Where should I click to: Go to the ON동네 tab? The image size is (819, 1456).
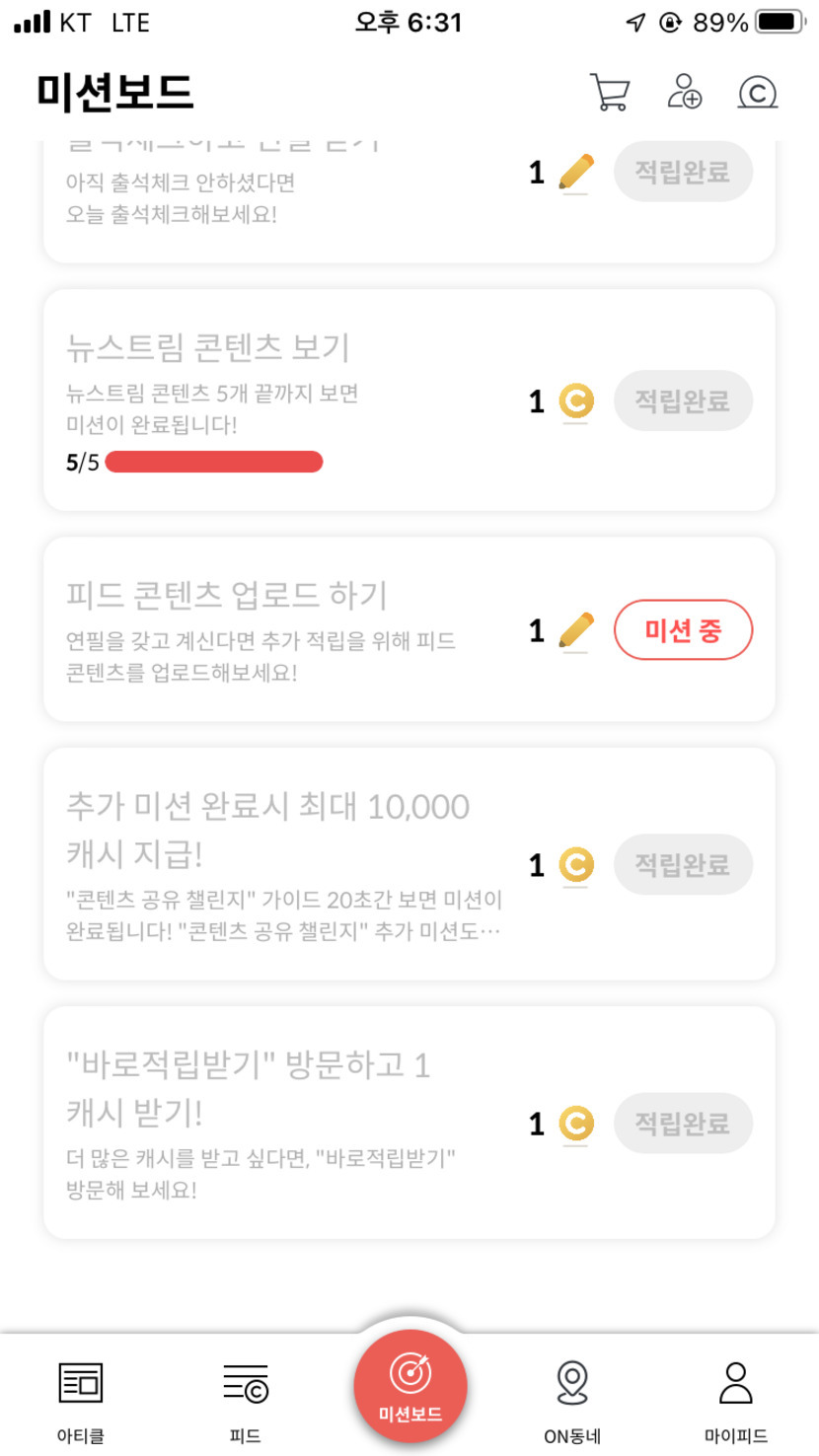(572, 1399)
